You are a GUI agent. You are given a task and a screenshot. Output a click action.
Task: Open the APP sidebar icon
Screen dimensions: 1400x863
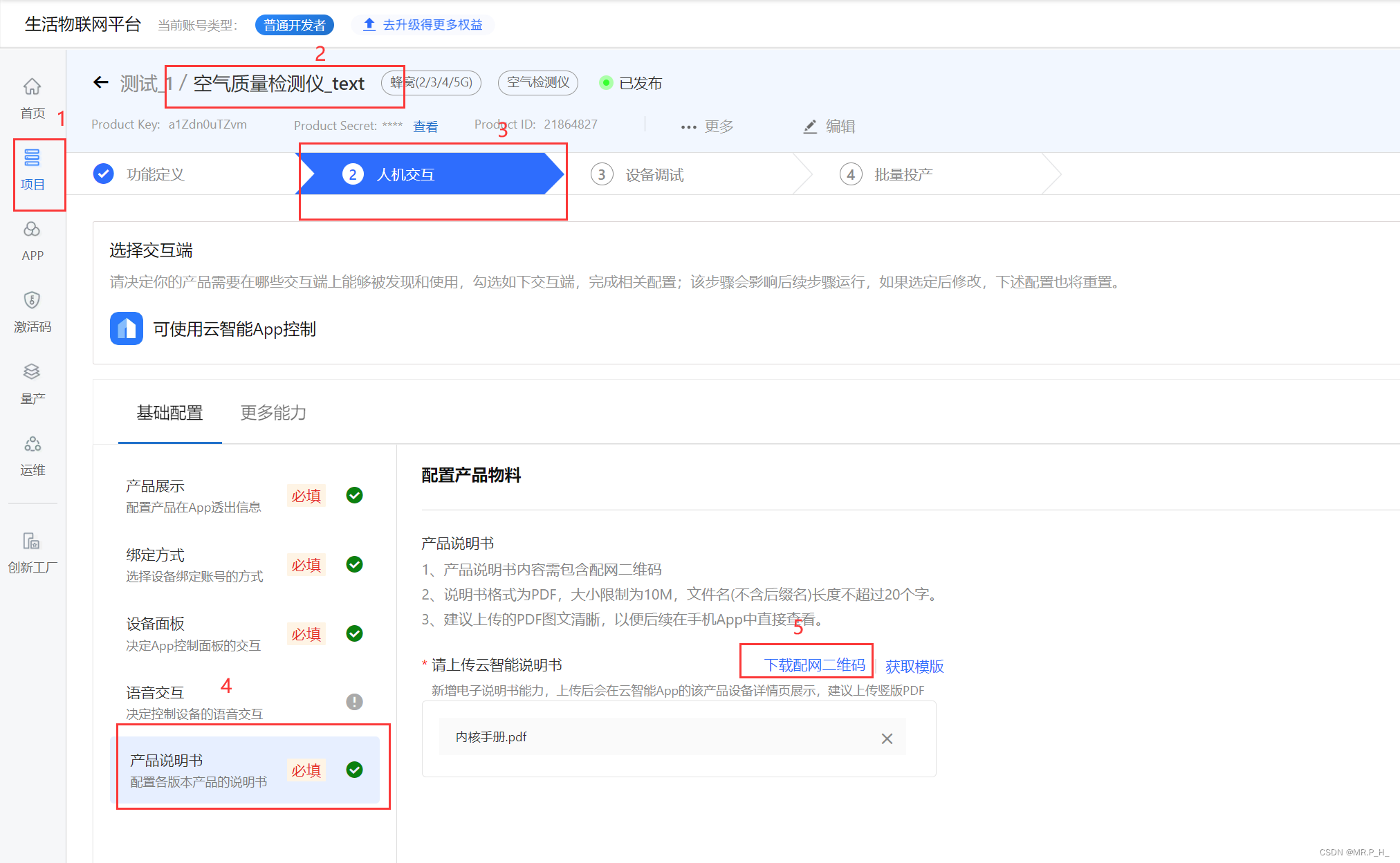32,230
